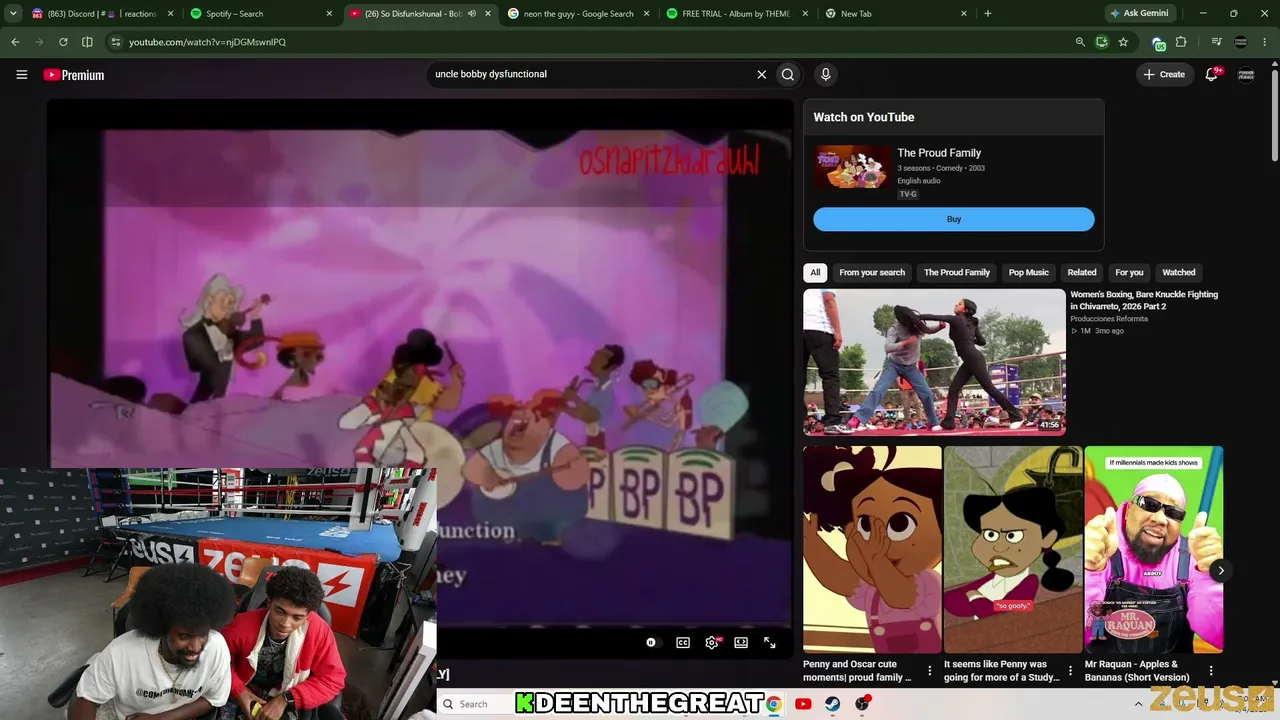Open the YouTube icon on taskbar
1280x720 pixels.
(803, 704)
